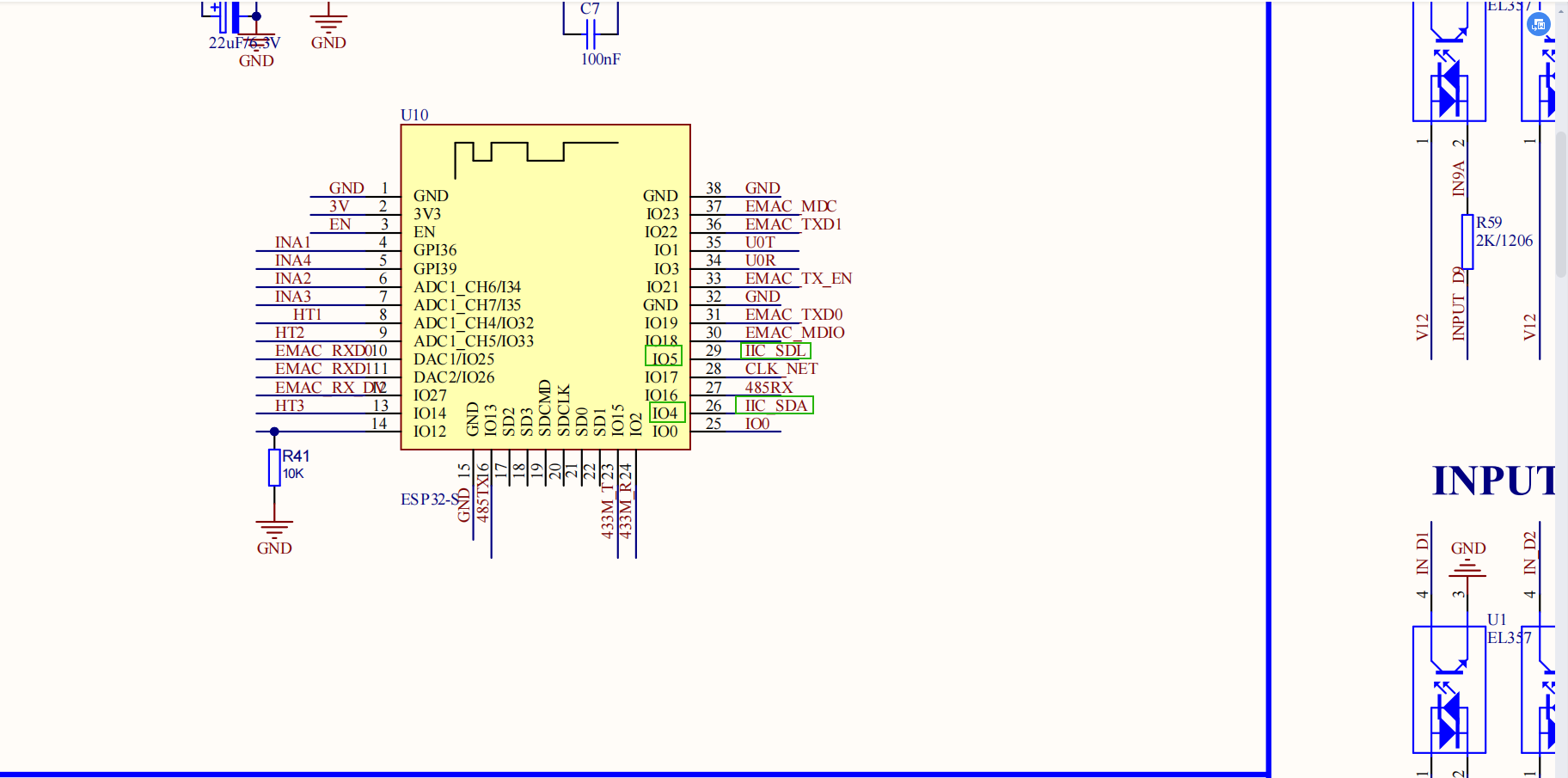Select the C7 100nF capacitor symbol
The image size is (1568, 778).
(590, 34)
